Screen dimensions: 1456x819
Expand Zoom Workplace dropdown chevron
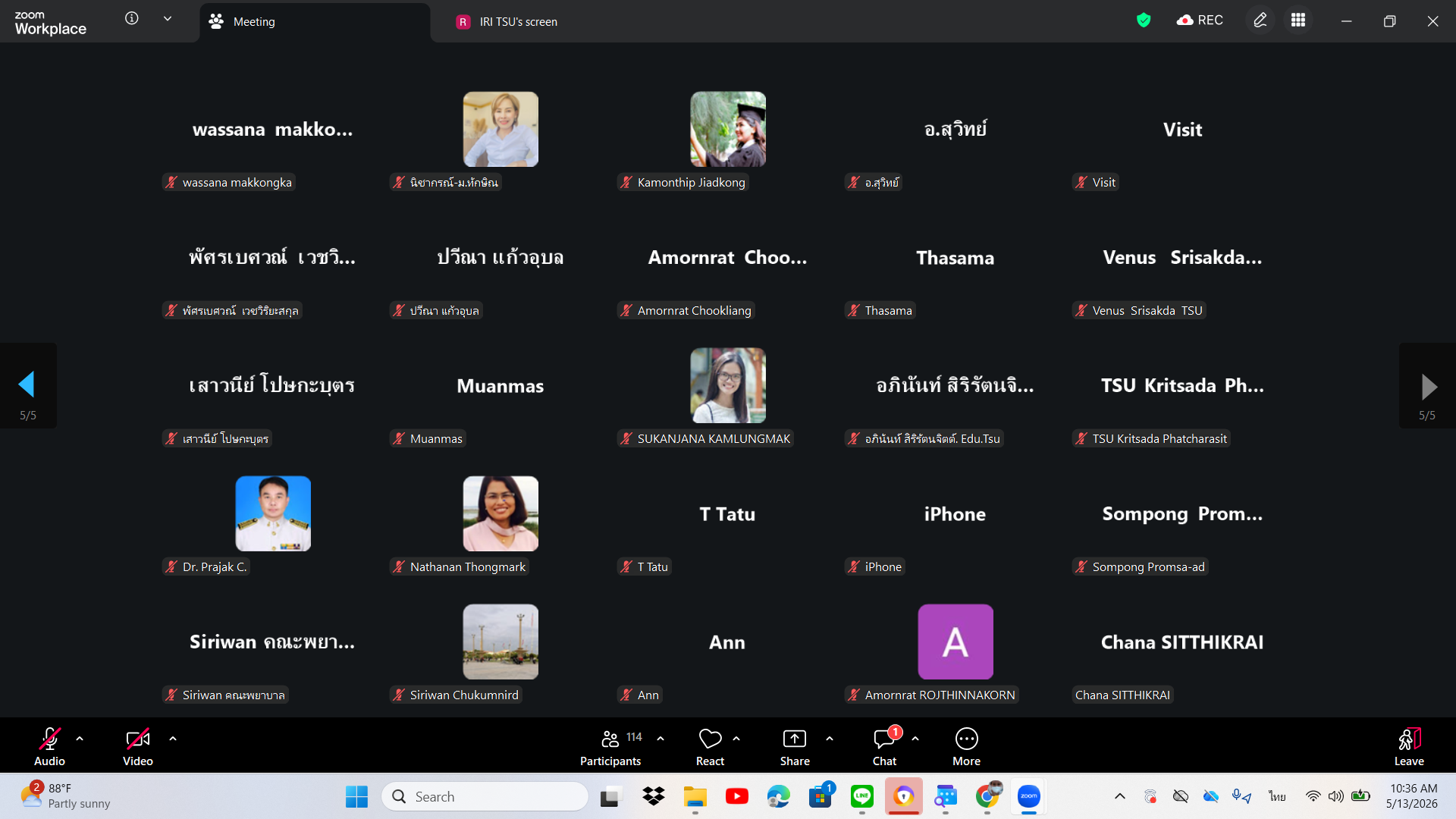pyautogui.click(x=168, y=18)
